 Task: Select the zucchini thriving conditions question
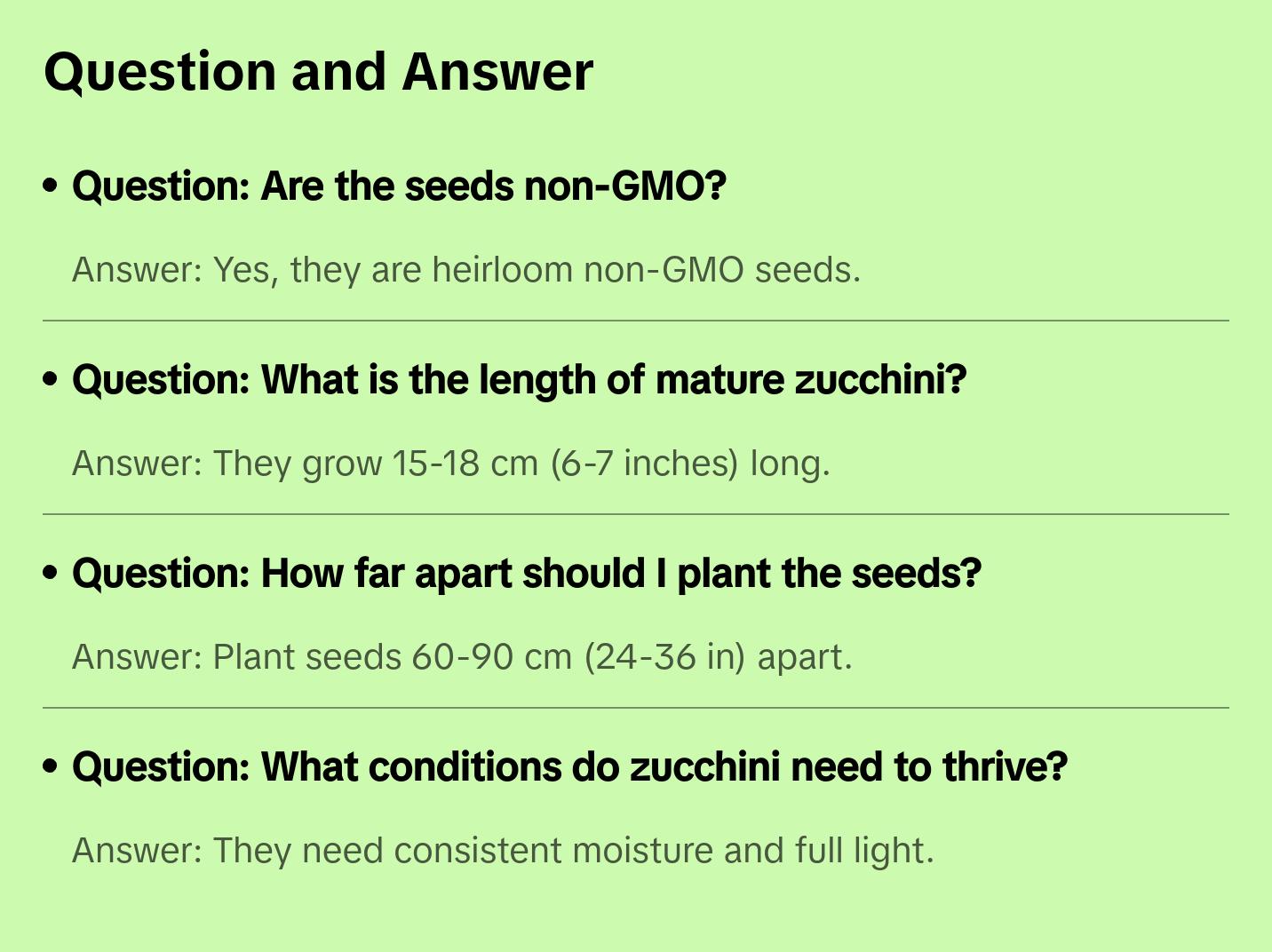click(x=569, y=767)
